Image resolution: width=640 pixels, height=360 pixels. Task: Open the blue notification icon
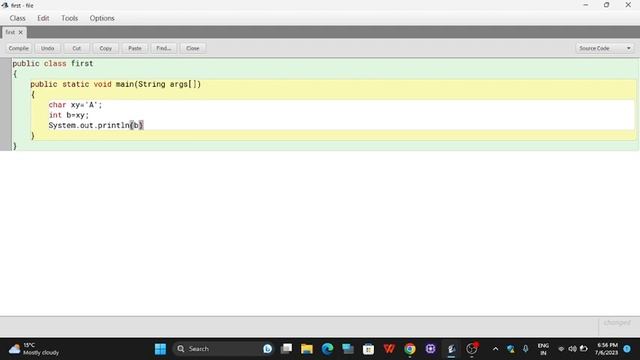(x=627, y=349)
